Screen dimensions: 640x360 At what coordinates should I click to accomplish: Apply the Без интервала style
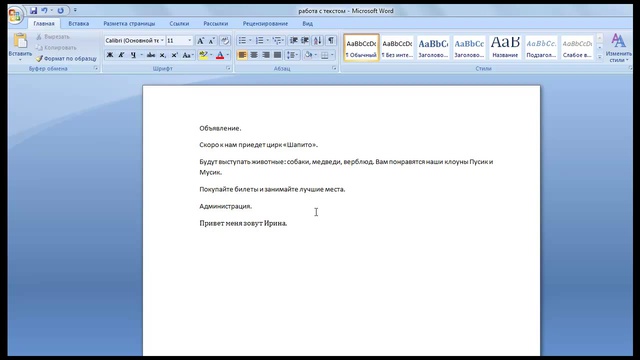(397, 48)
